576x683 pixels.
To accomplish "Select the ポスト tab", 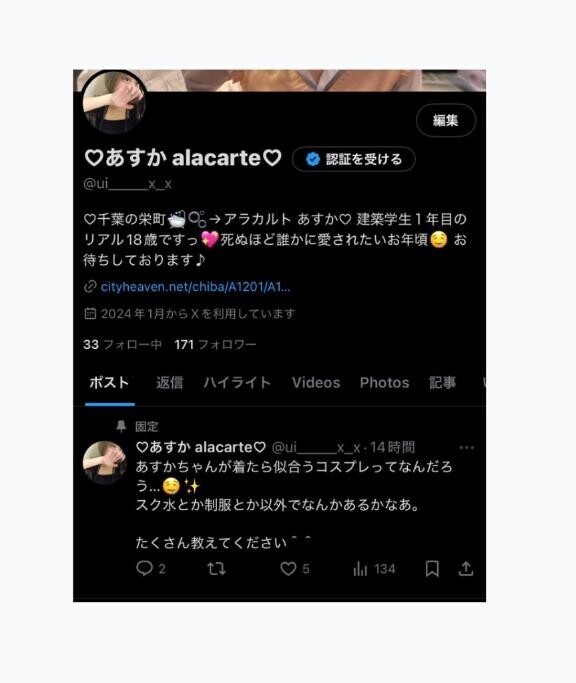I will click(x=109, y=382).
